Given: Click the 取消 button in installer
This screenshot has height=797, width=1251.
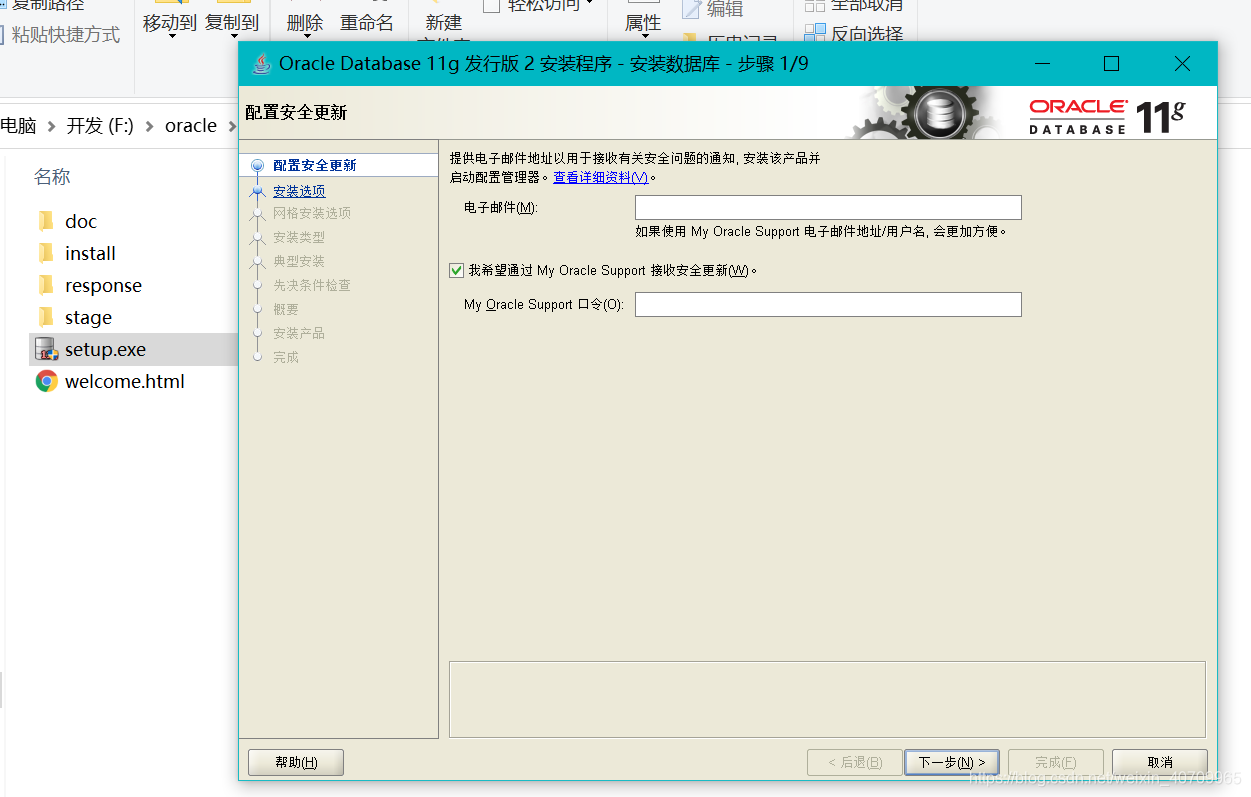Looking at the screenshot, I should point(1160,762).
